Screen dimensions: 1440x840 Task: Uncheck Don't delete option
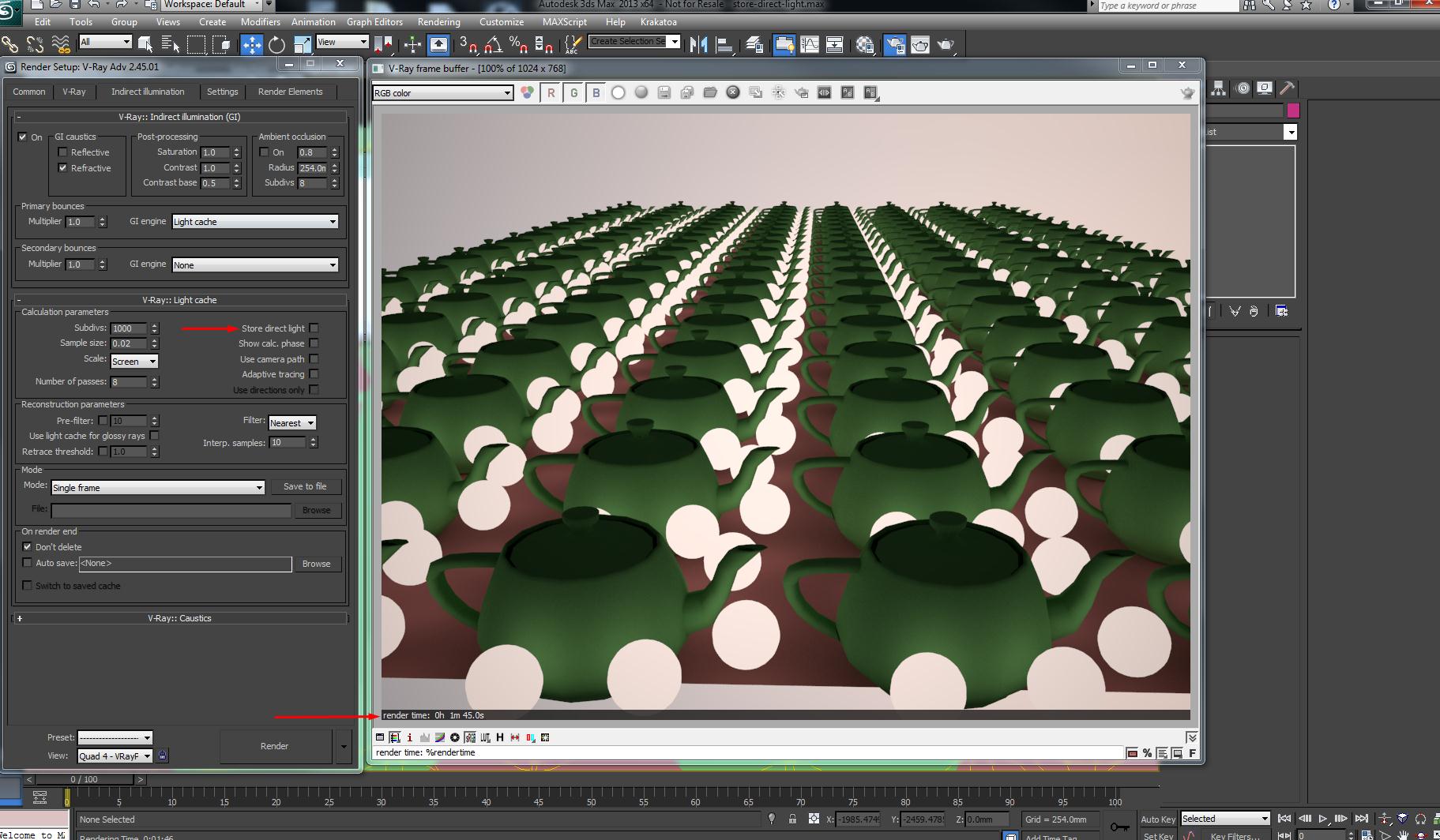point(28,547)
